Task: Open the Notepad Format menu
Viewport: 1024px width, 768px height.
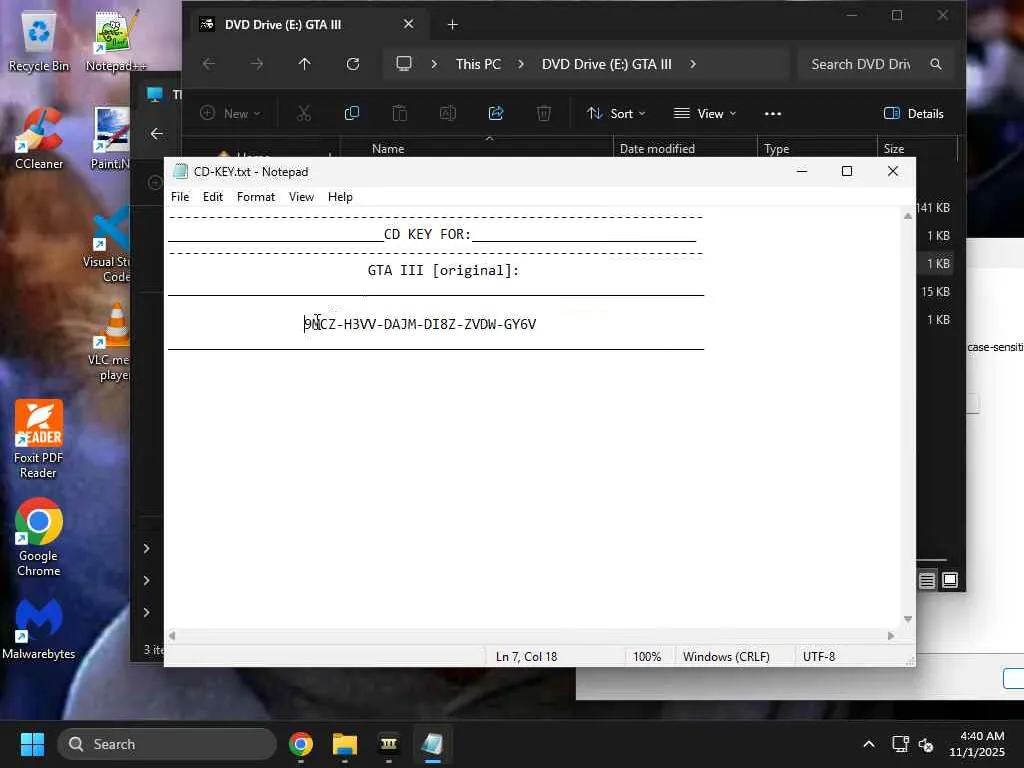Action: coord(255,197)
